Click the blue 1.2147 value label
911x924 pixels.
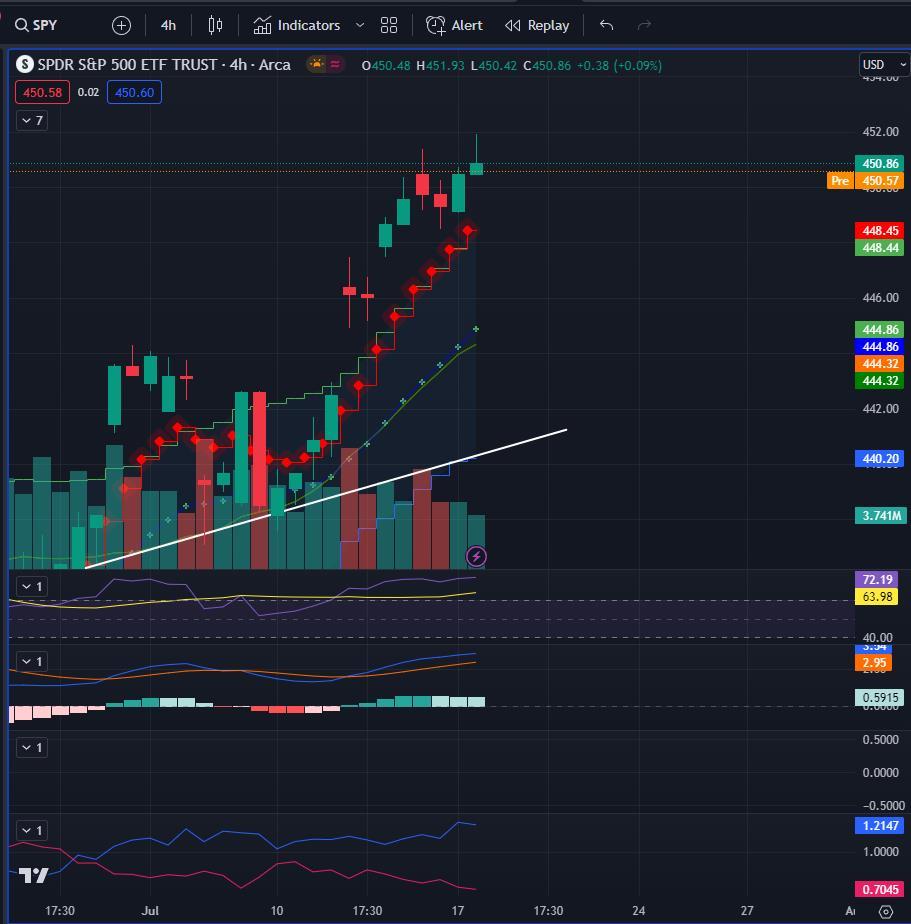880,826
